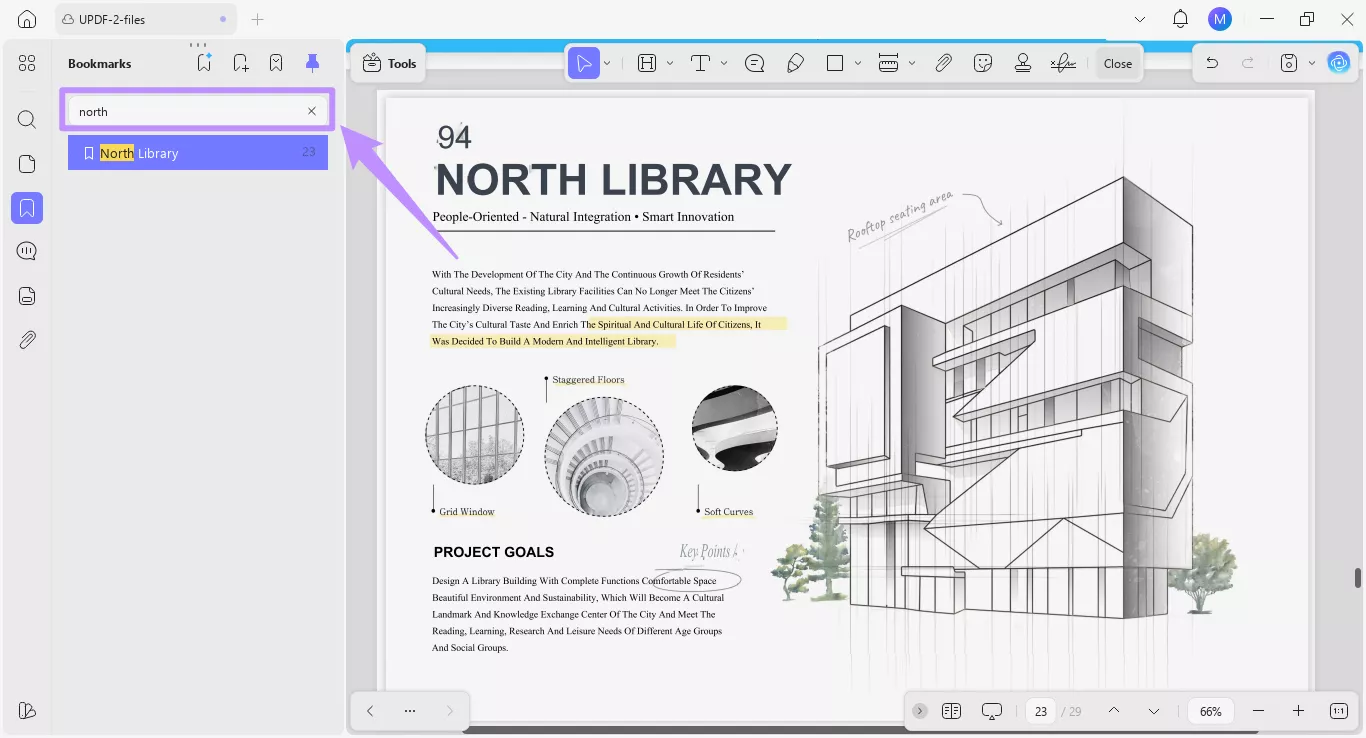Image resolution: width=1366 pixels, height=738 pixels.
Task: Attach a file with the paperclip tool
Action: [x=943, y=62]
